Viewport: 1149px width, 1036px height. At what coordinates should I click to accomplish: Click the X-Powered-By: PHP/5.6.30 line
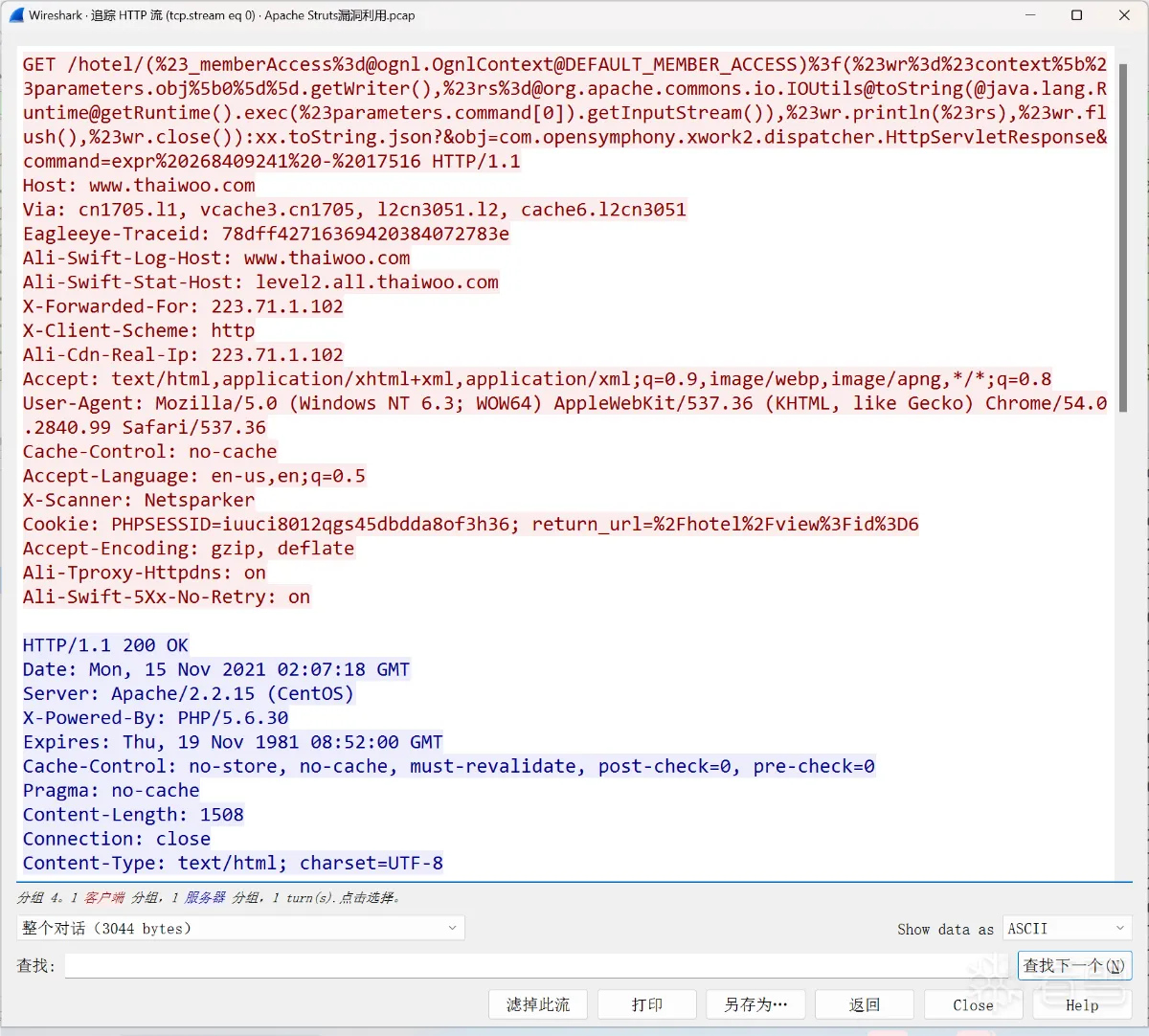(155, 718)
